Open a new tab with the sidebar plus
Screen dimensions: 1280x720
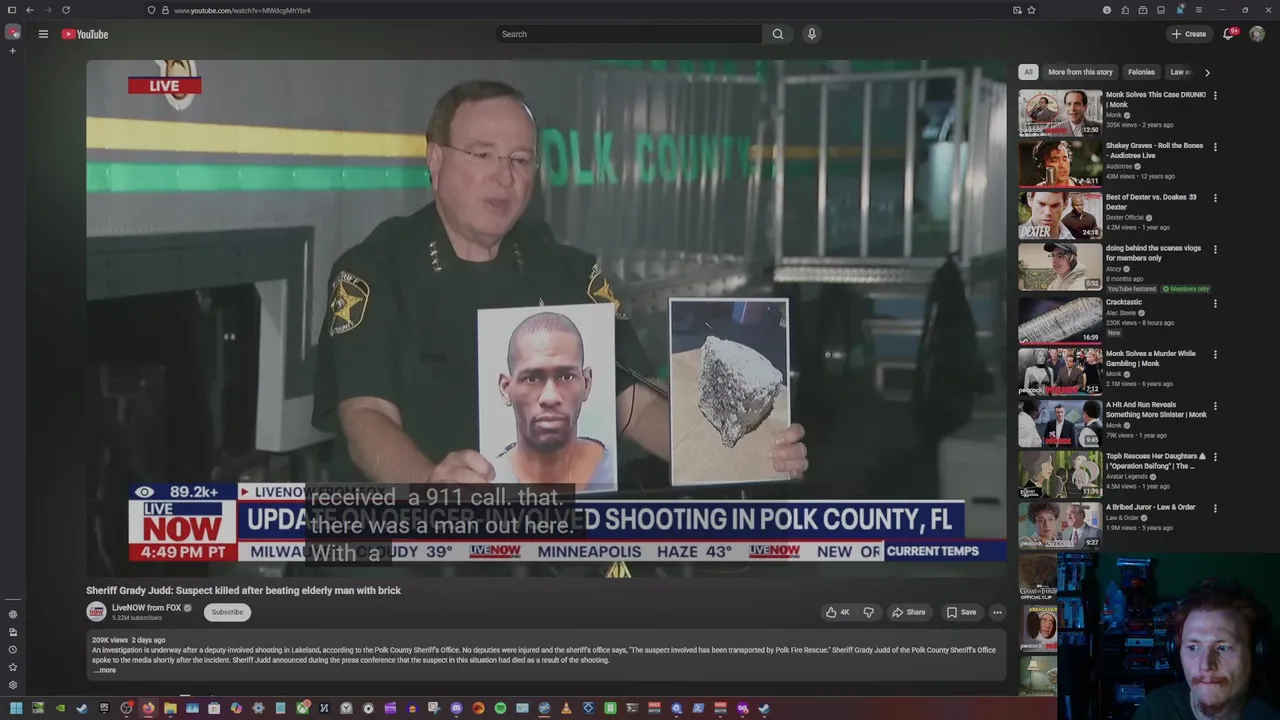(13, 50)
